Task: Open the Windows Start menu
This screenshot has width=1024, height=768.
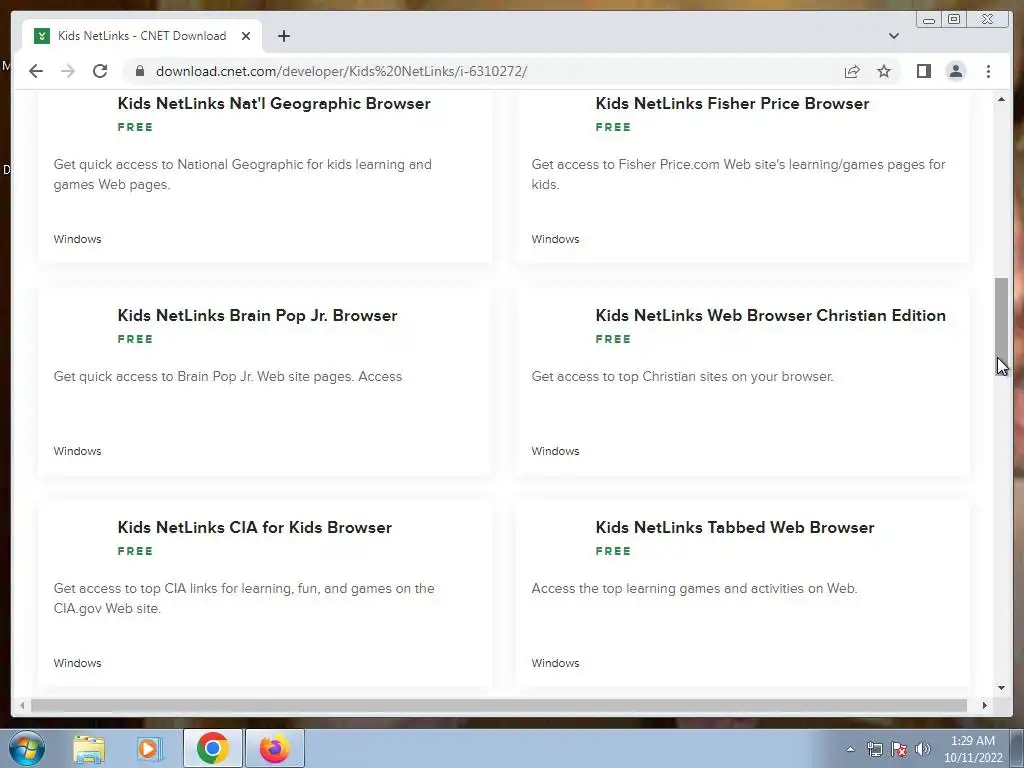Action: 26,748
